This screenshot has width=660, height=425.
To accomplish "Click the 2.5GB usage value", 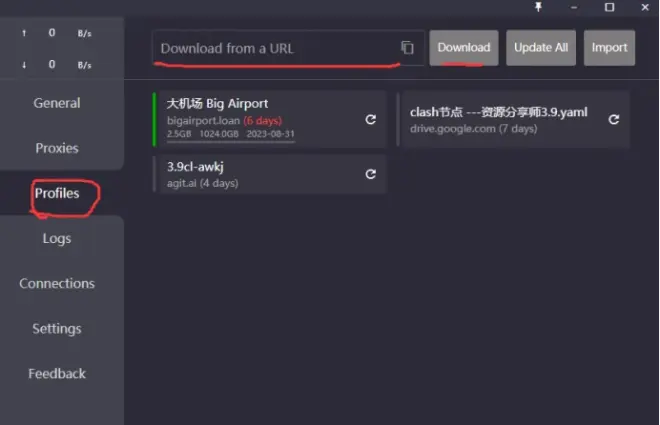I will [179, 134].
